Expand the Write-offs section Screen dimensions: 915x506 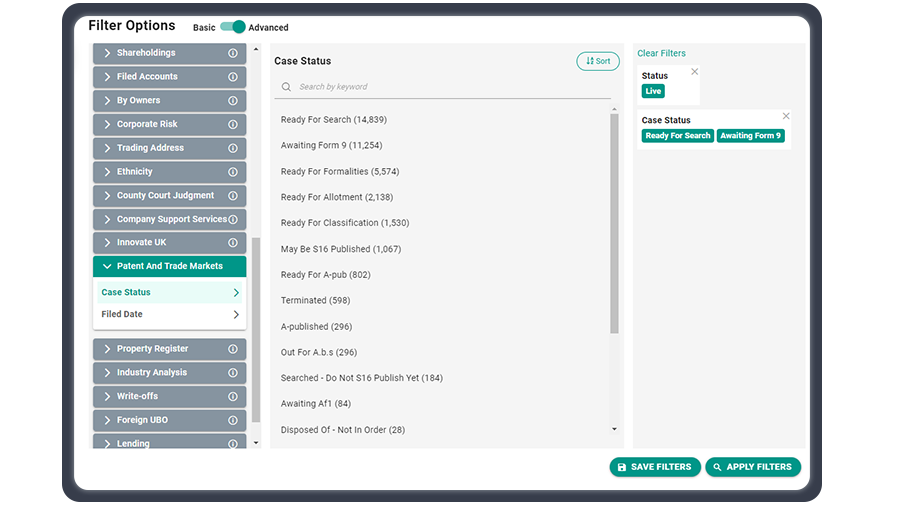169,396
